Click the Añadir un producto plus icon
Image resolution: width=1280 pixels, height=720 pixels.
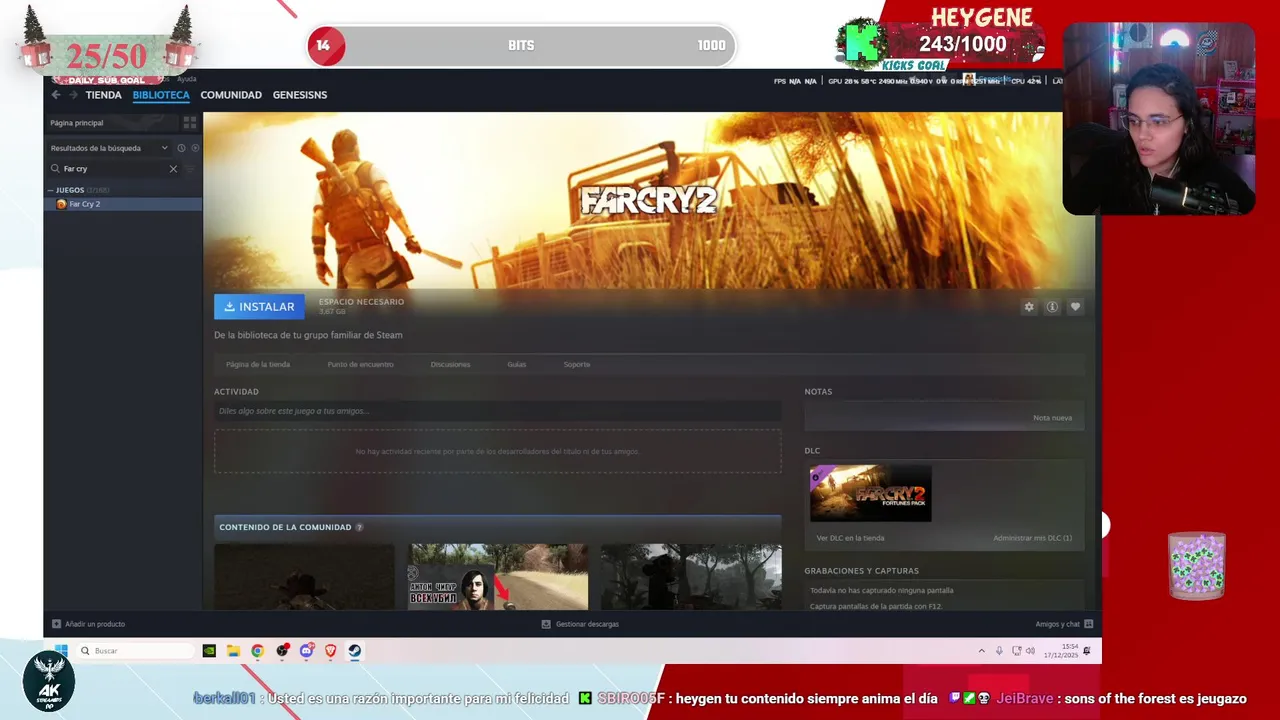click(x=56, y=624)
